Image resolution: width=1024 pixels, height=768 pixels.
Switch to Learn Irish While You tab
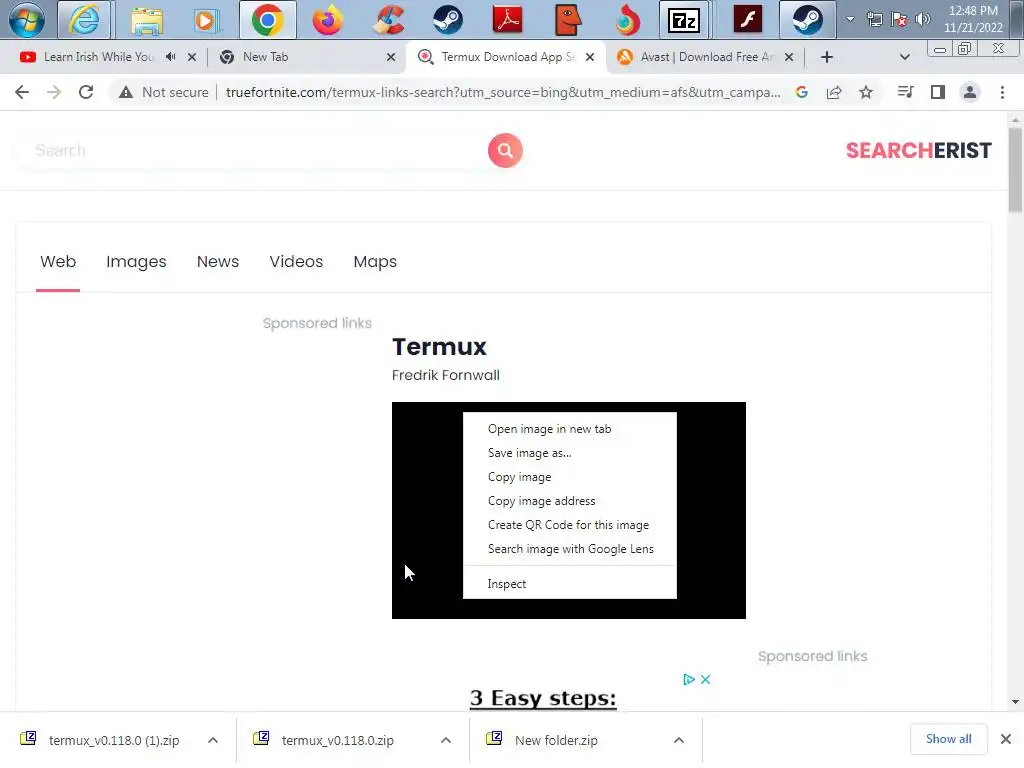point(98,57)
